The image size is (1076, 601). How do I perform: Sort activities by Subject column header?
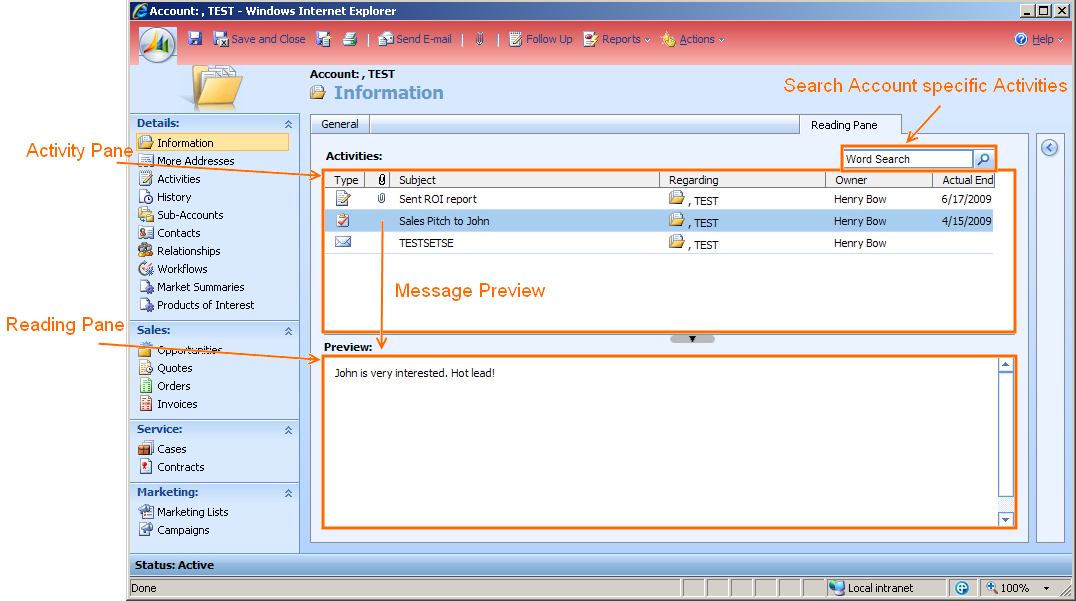click(x=525, y=180)
